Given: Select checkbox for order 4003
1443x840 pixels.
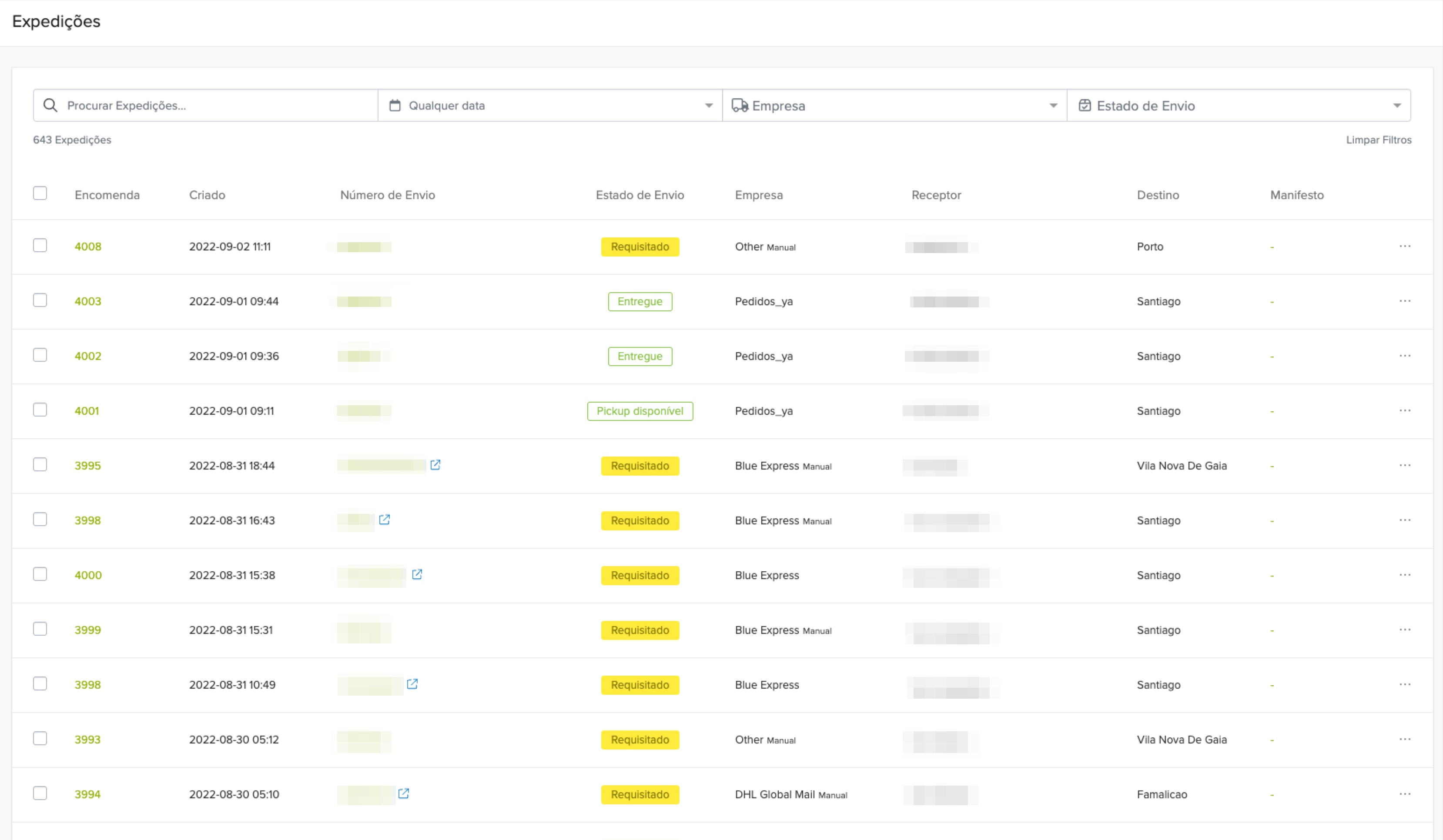Looking at the screenshot, I should coord(40,300).
